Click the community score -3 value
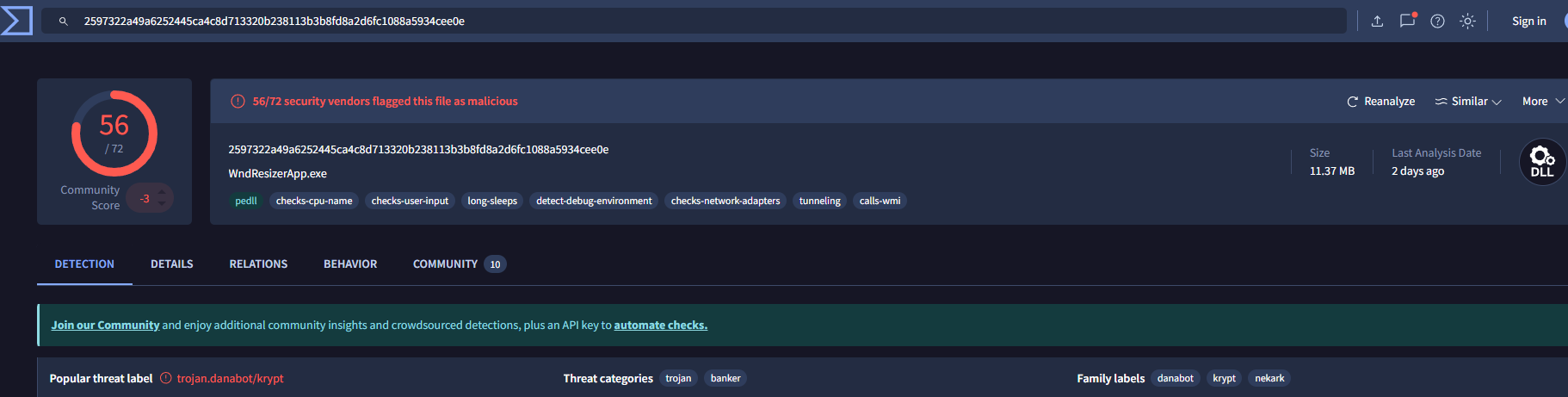1568x397 pixels. coord(145,199)
